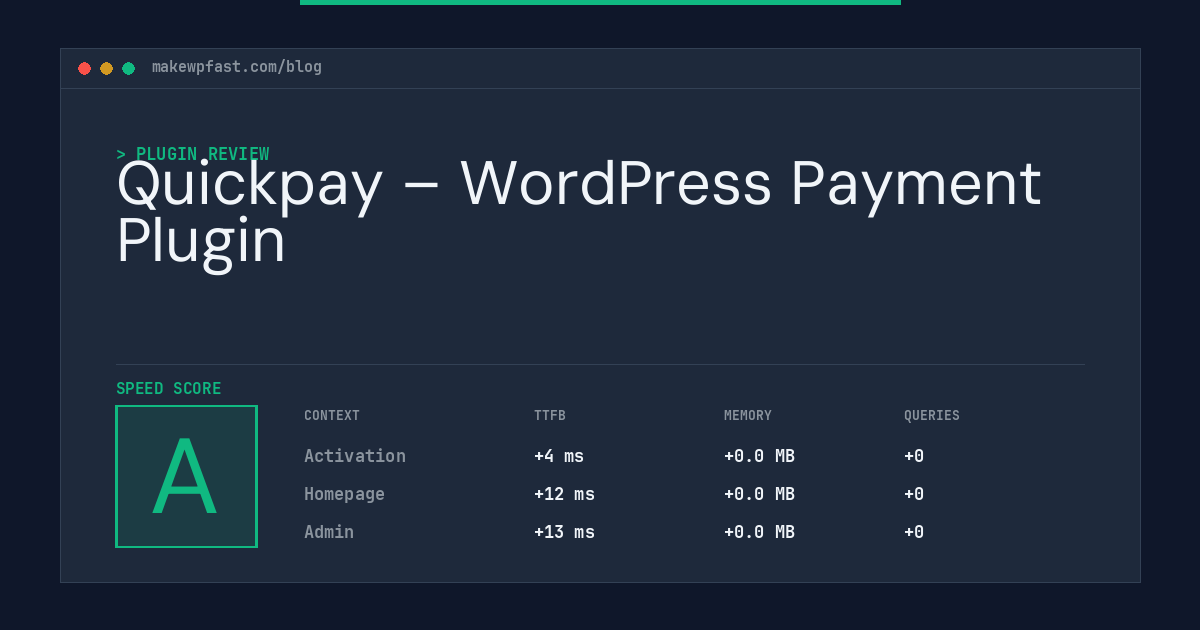Click the '+13 ms' Admin TTFB value

point(564,532)
